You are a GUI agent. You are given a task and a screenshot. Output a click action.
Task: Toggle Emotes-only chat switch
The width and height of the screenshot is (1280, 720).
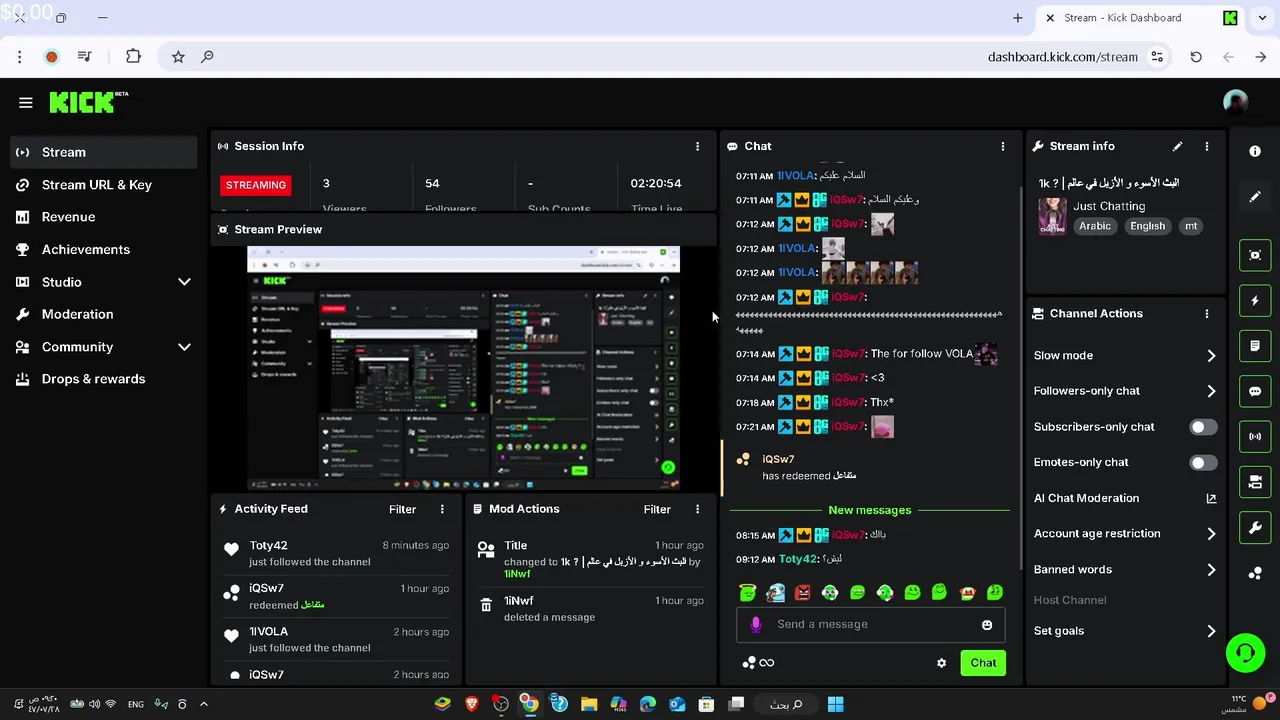1203,462
